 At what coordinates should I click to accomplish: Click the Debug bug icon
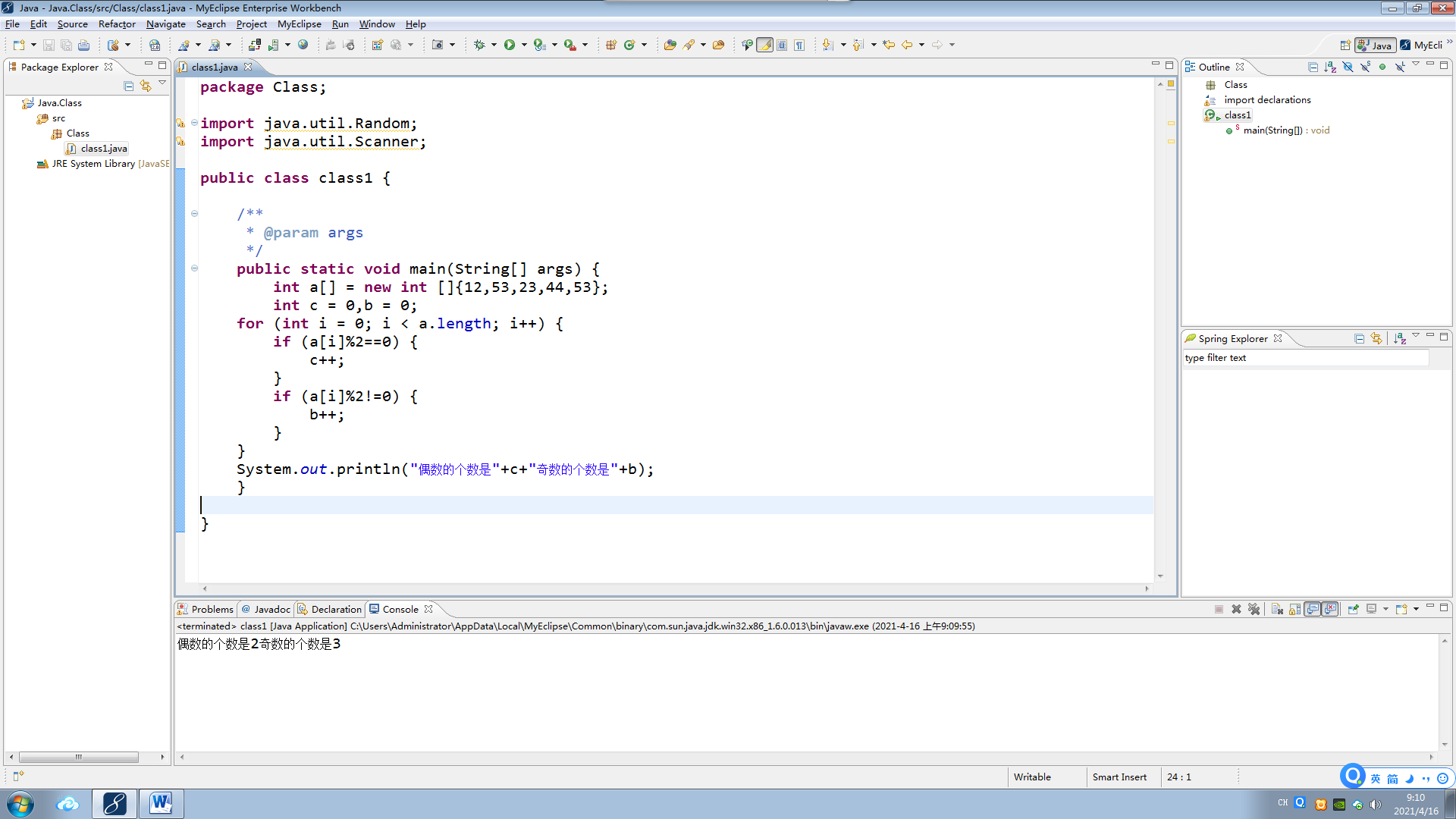click(479, 45)
